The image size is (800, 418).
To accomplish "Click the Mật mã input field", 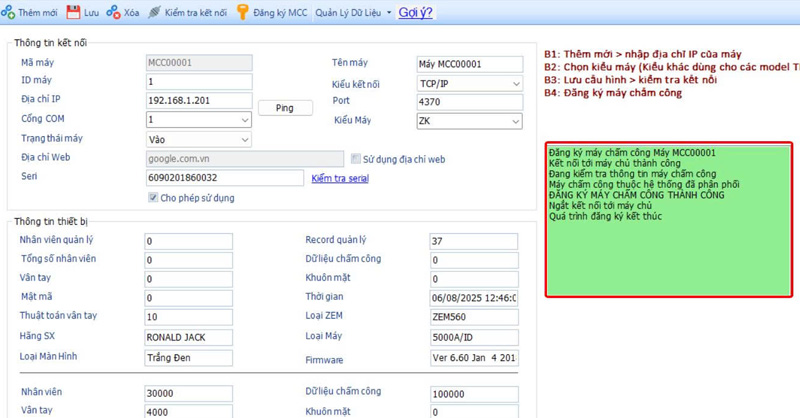I will pos(188,298).
